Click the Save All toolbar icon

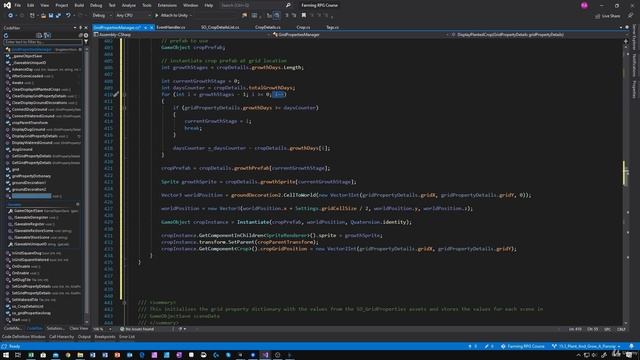point(58,16)
